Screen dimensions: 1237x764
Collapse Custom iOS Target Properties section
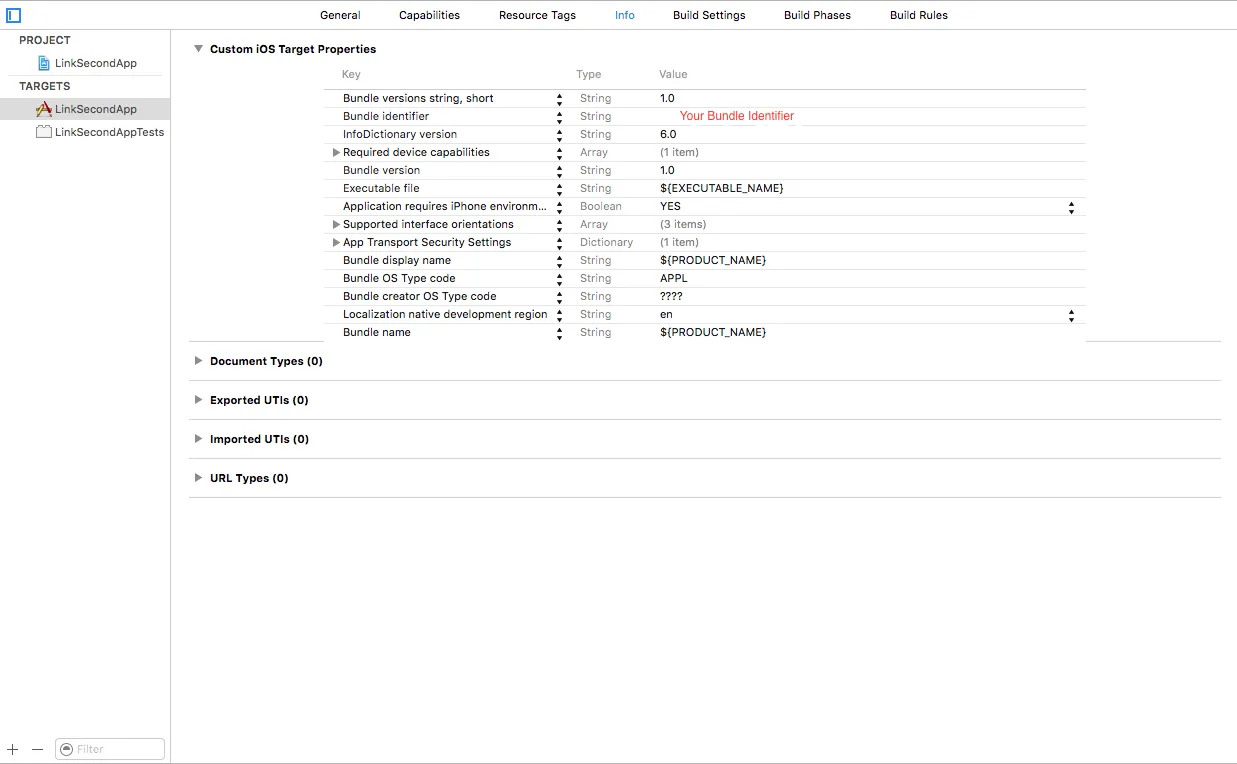198,49
